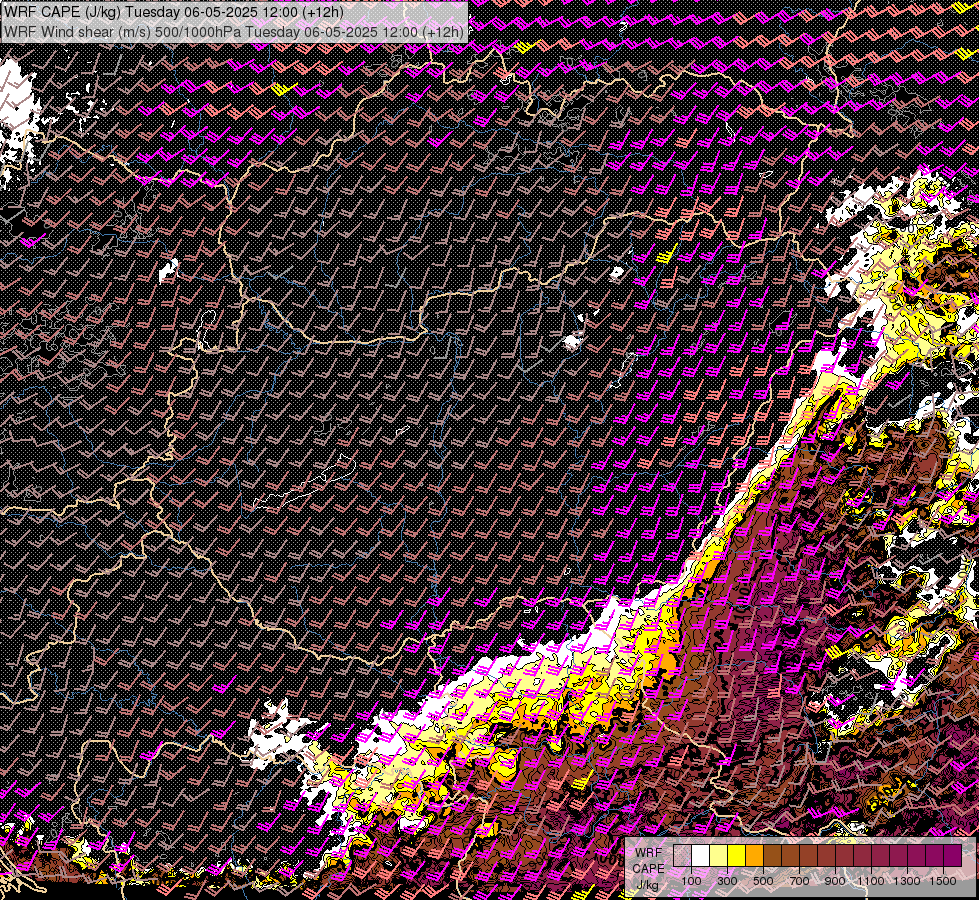Click the legend value 1100
The height and width of the screenshot is (900, 979).
(871, 881)
